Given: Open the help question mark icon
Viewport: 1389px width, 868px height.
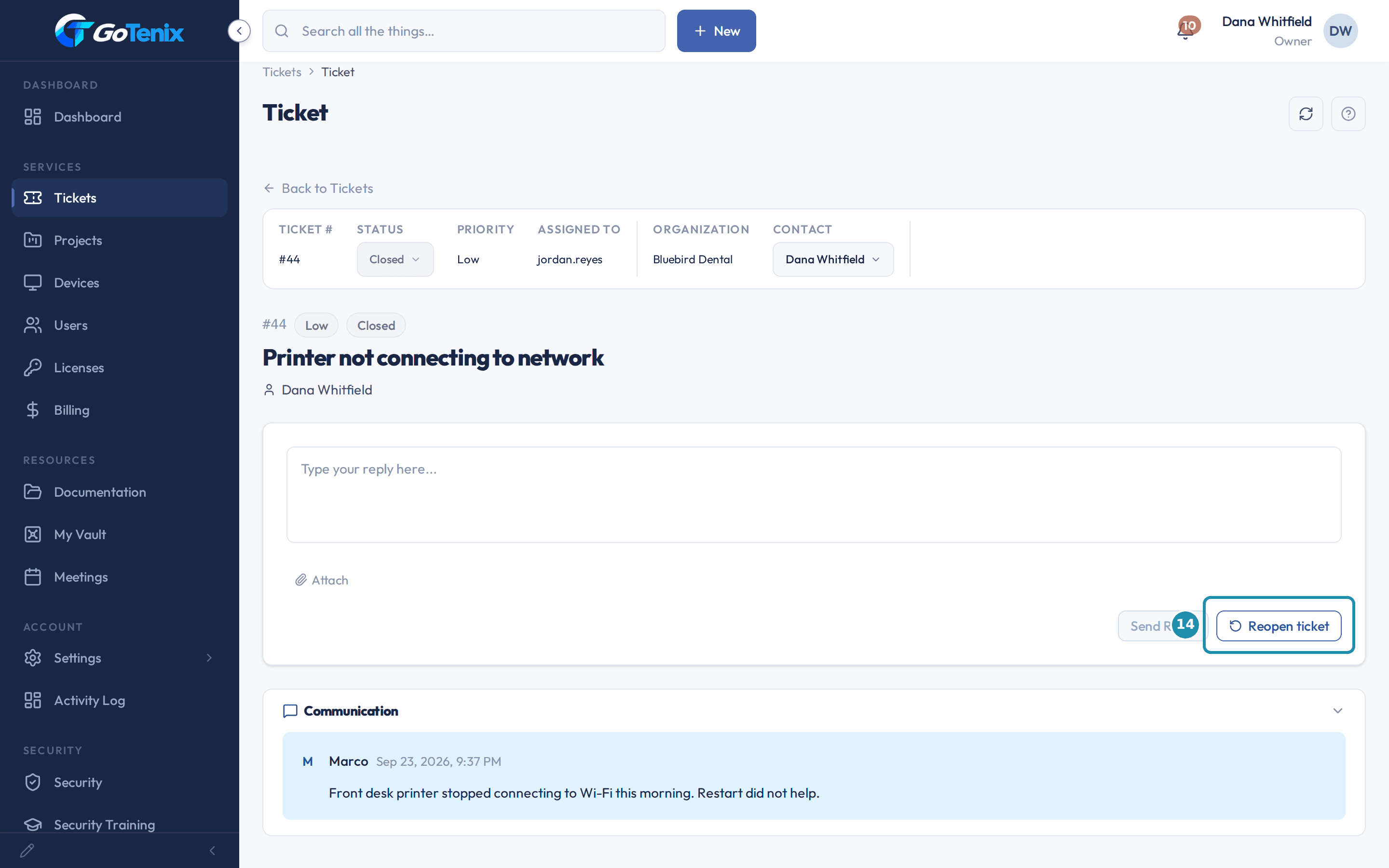Looking at the screenshot, I should pyautogui.click(x=1348, y=114).
